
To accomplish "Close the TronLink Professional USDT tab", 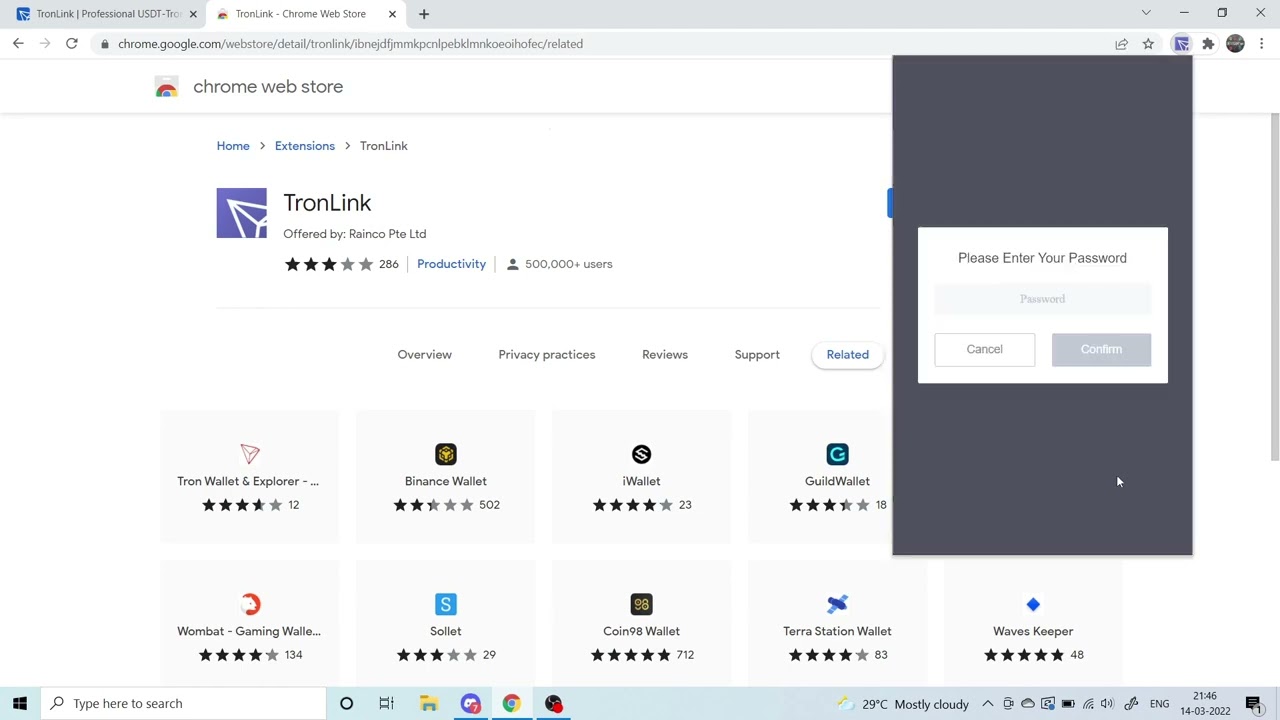I will point(193,14).
